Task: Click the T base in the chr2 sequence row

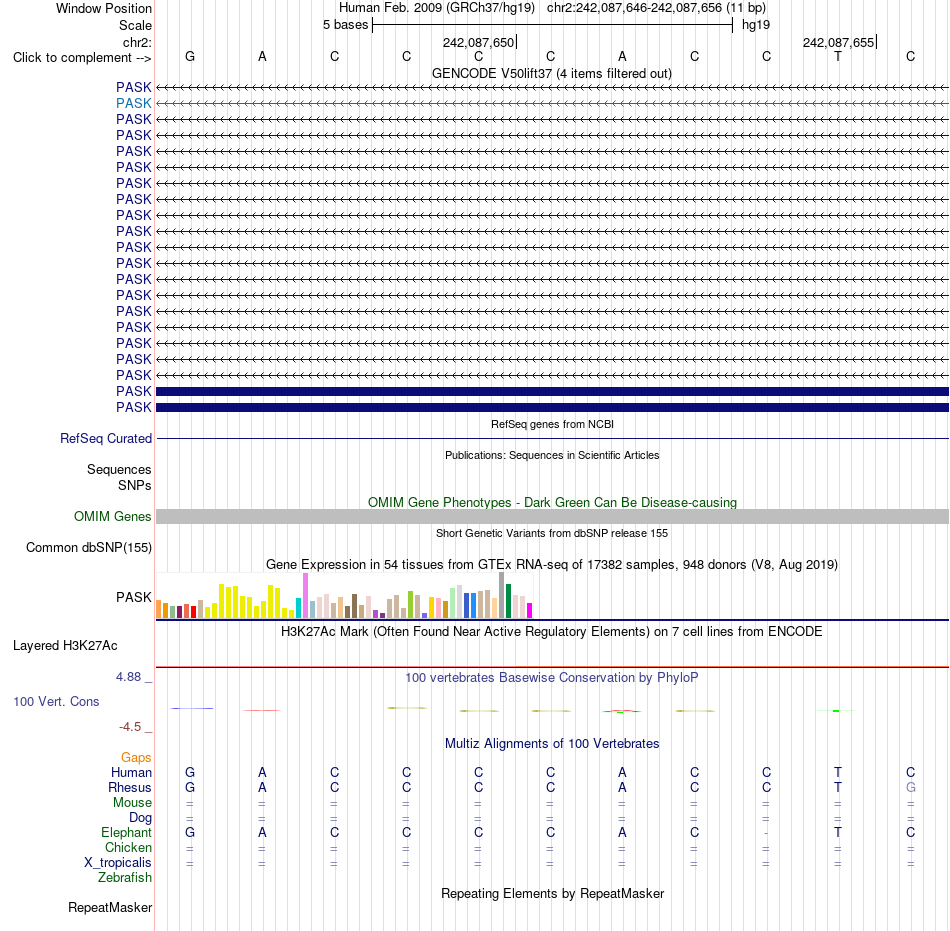Action: pos(838,56)
